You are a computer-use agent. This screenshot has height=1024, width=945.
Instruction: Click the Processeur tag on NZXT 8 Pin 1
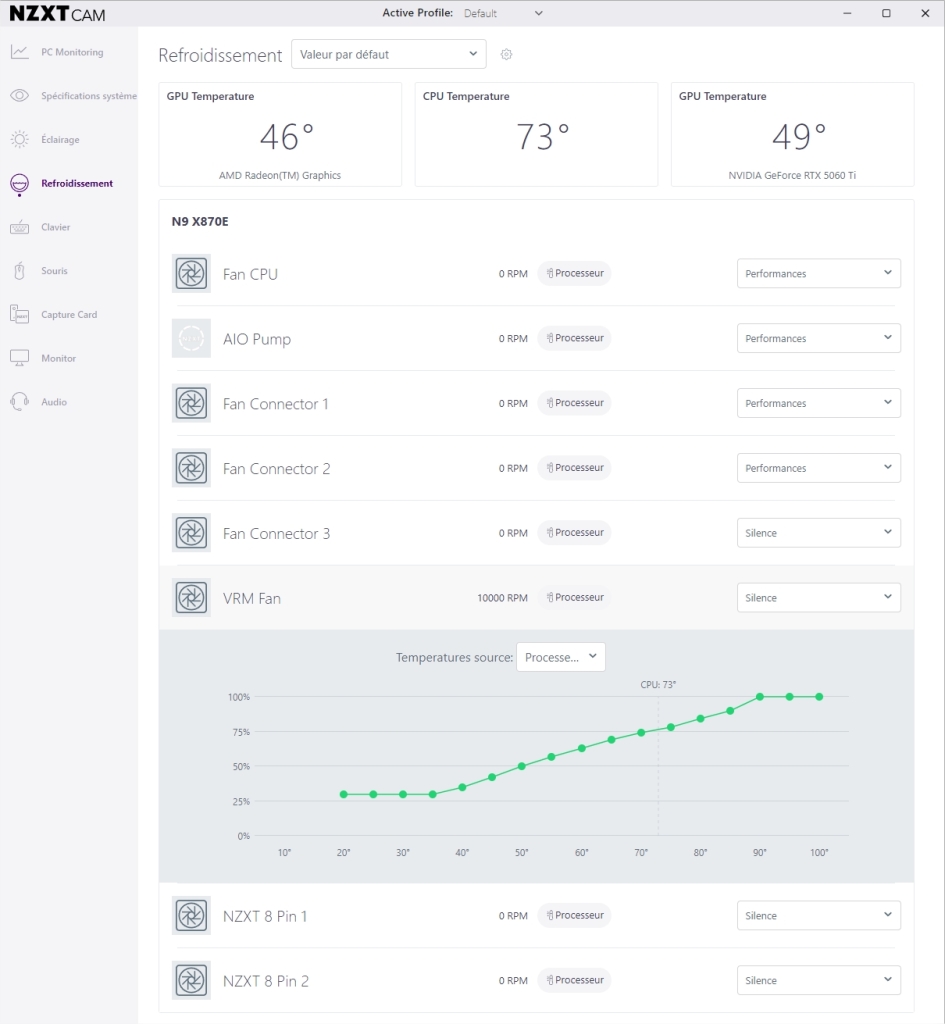[x=575, y=916]
